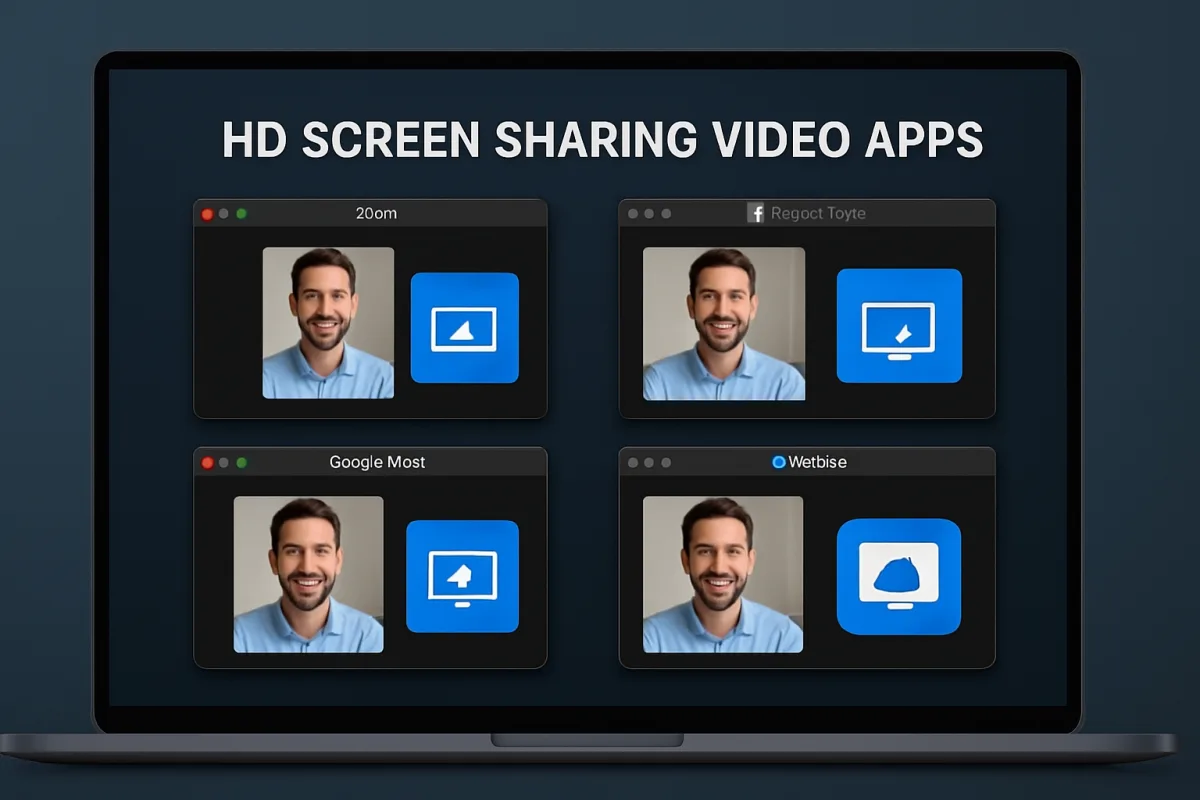
Task: Click the screen share icon in 20om window
Action: (x=465, y=328)
